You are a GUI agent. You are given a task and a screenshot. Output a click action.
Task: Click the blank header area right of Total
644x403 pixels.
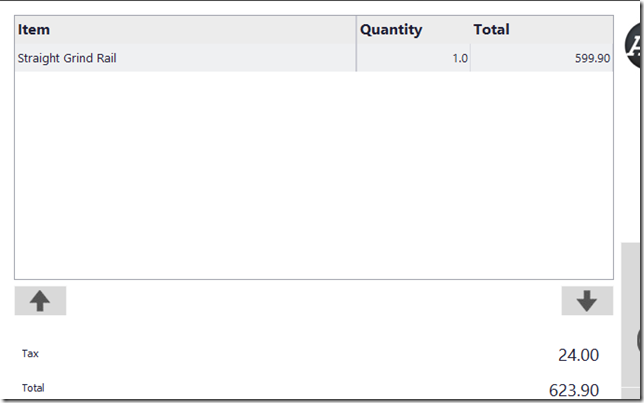pos(565,30)
